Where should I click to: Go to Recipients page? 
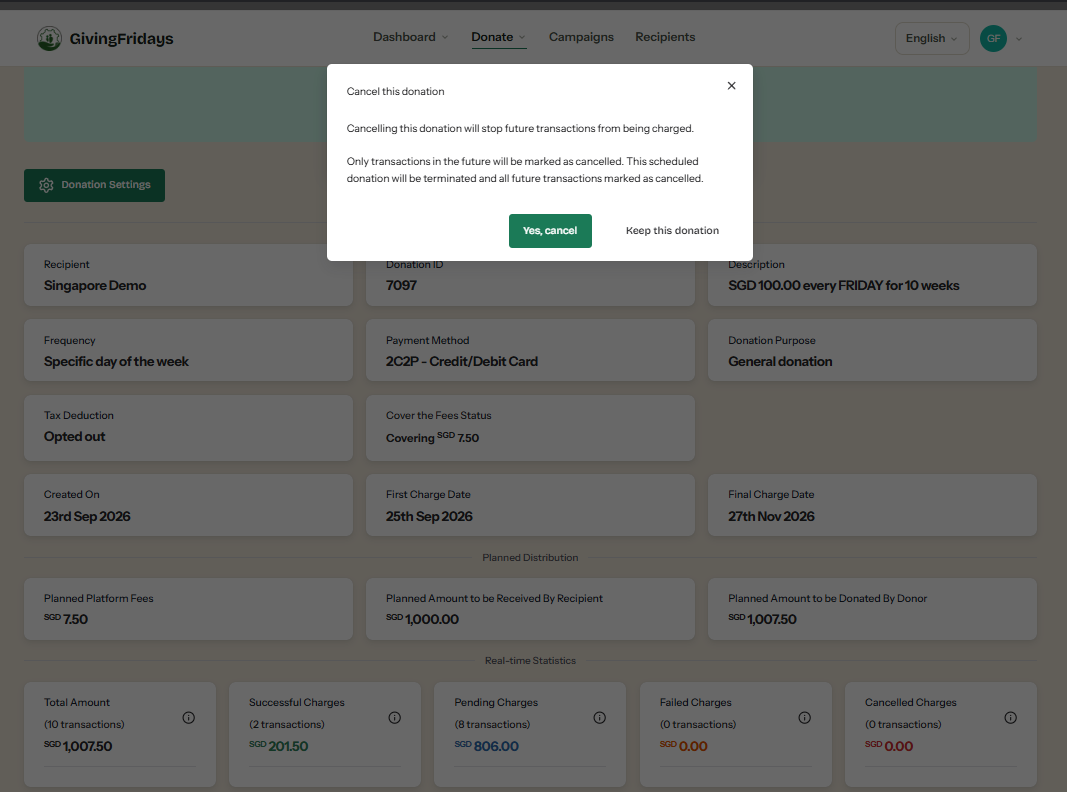click(x=665, y=37)
